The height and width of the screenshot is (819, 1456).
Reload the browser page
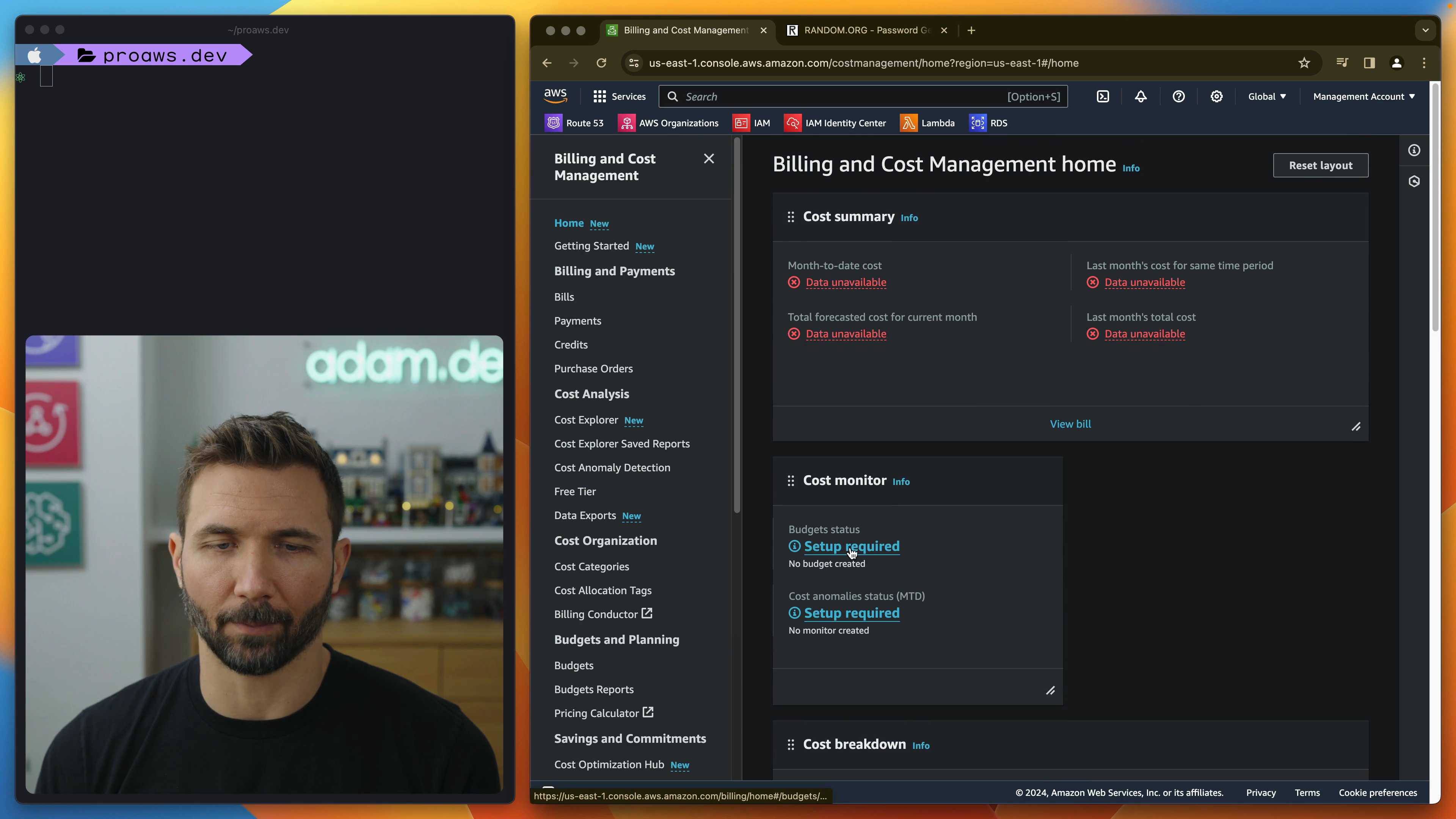601,63
